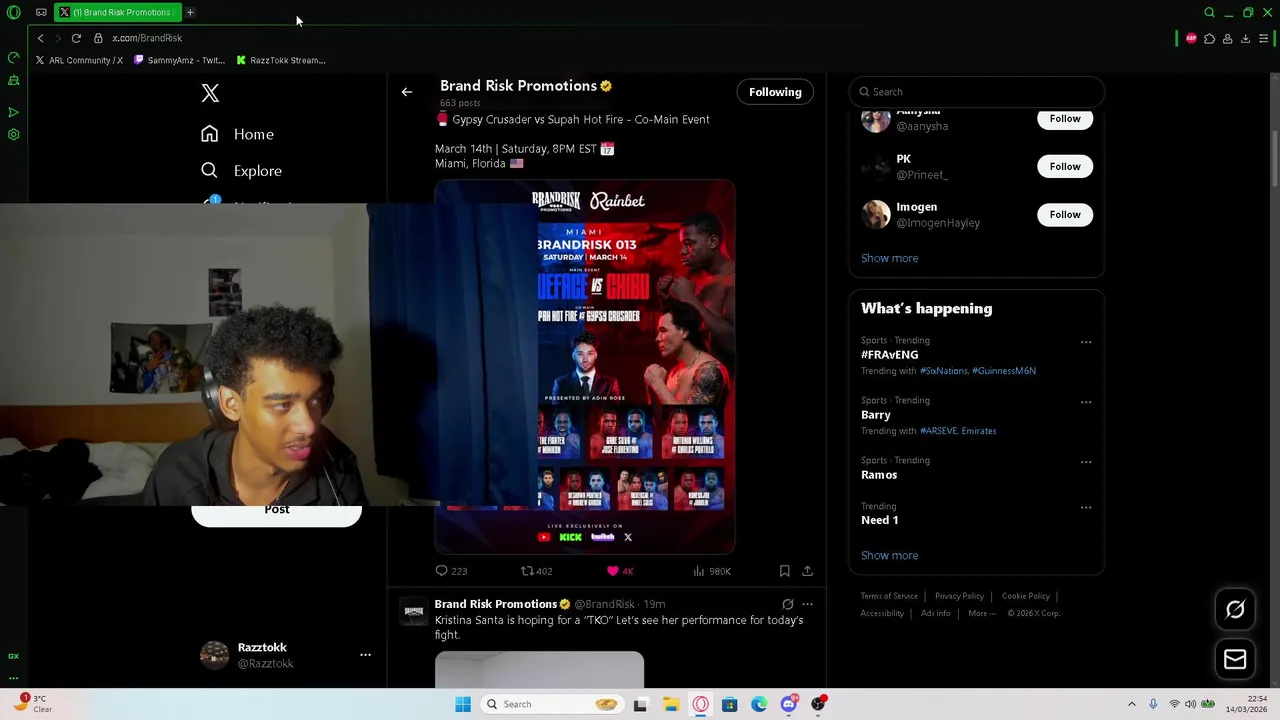
Task: Click the site padlock icon
Action: (98, 38)
